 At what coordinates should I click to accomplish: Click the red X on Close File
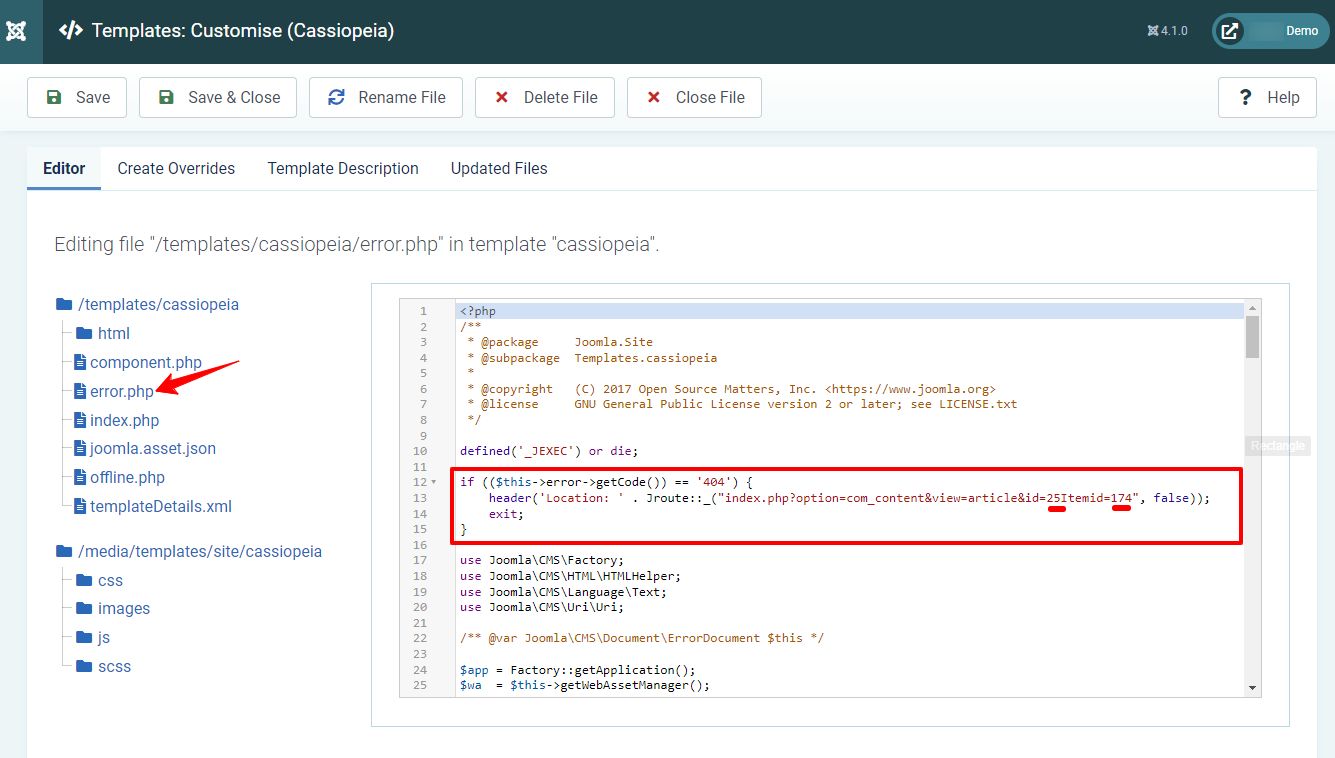[654, 97]
